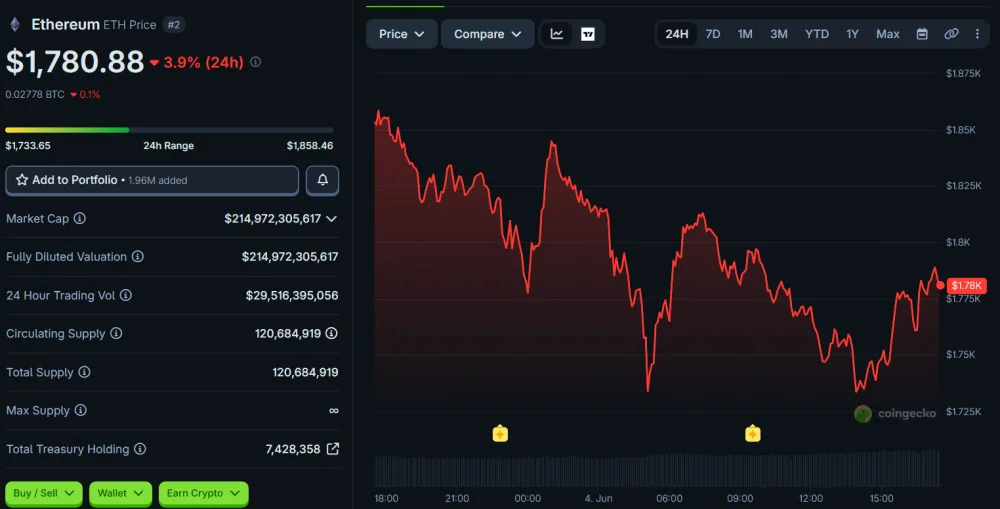
Task: Show Max Supply info icon
Action: pos(80,410)
